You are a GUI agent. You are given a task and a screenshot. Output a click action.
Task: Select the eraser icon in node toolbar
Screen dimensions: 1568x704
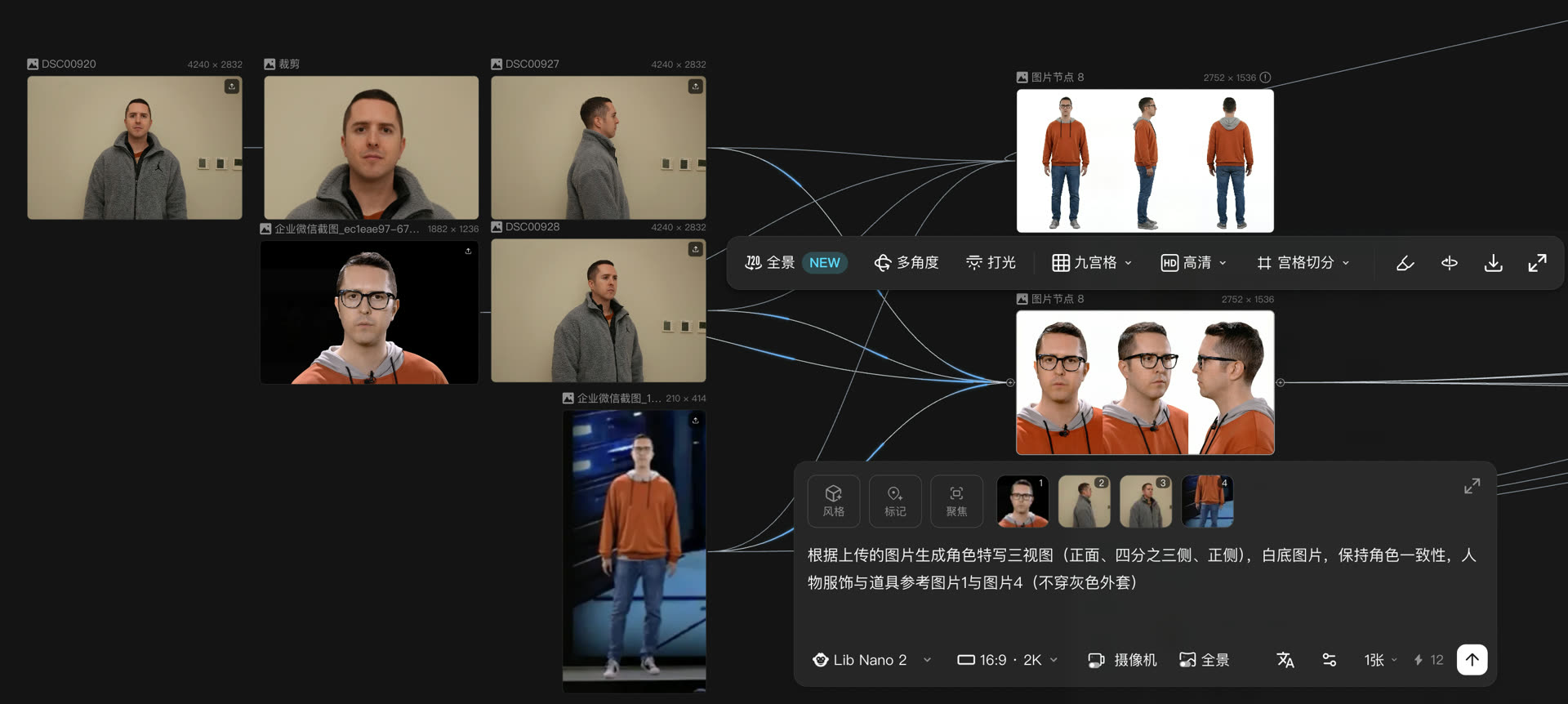pos(1405,262)
